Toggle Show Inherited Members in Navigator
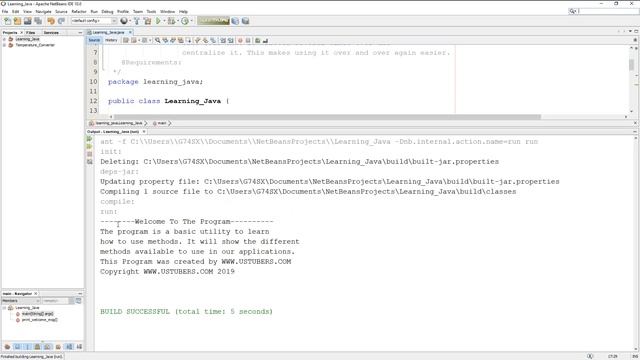The height and width of the screenshot is (360, 640). [x=7, y=347]
